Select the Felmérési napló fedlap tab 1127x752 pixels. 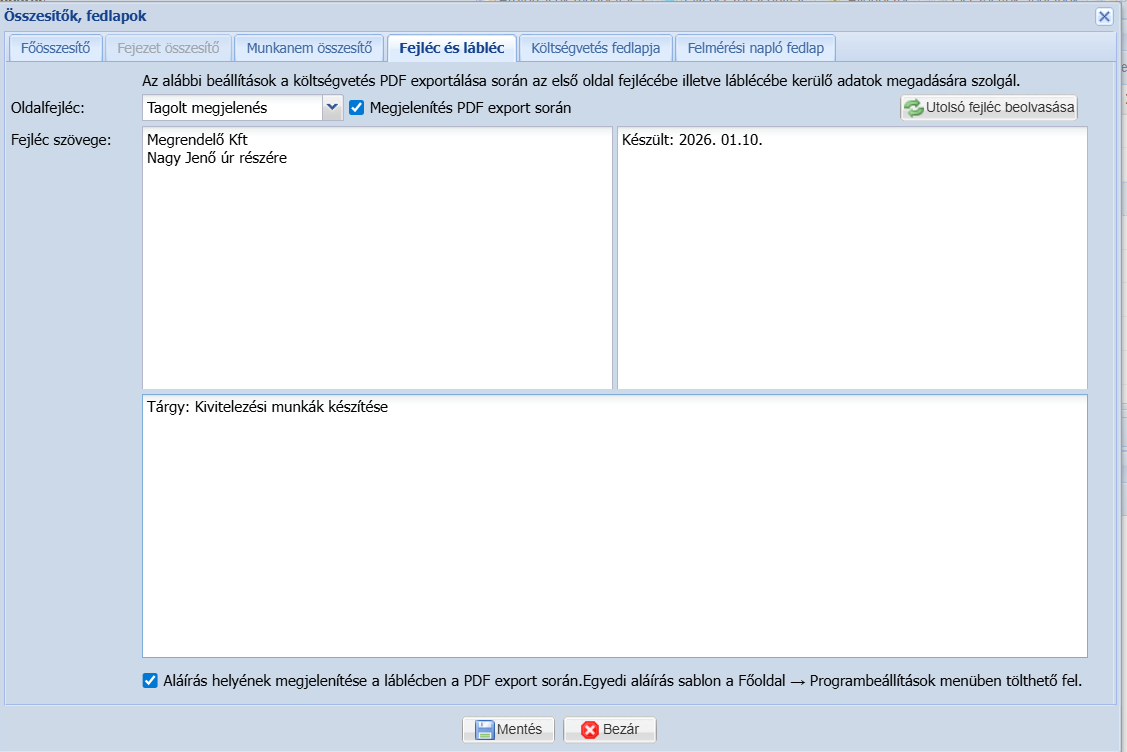(755, 47)
